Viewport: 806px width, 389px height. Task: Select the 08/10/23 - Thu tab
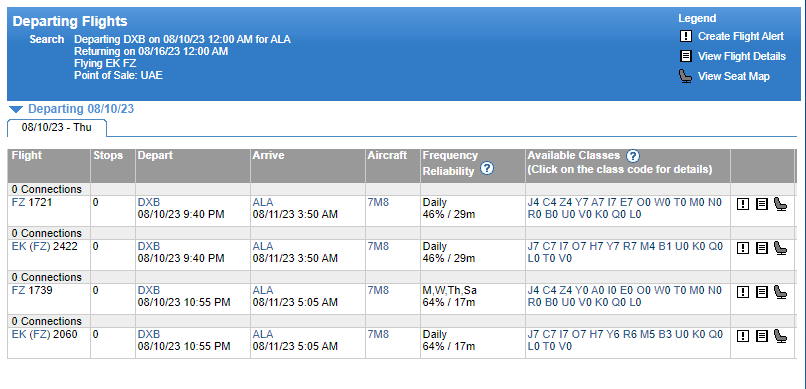(x=57, y=127)
